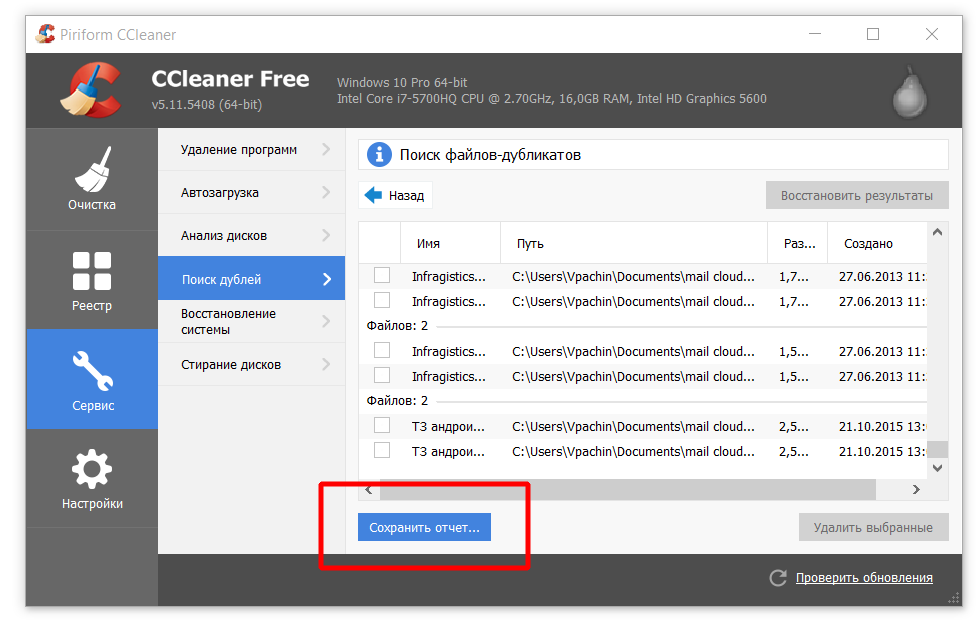Expand Удаление программ via its chevron

click(x=326, y=150)
